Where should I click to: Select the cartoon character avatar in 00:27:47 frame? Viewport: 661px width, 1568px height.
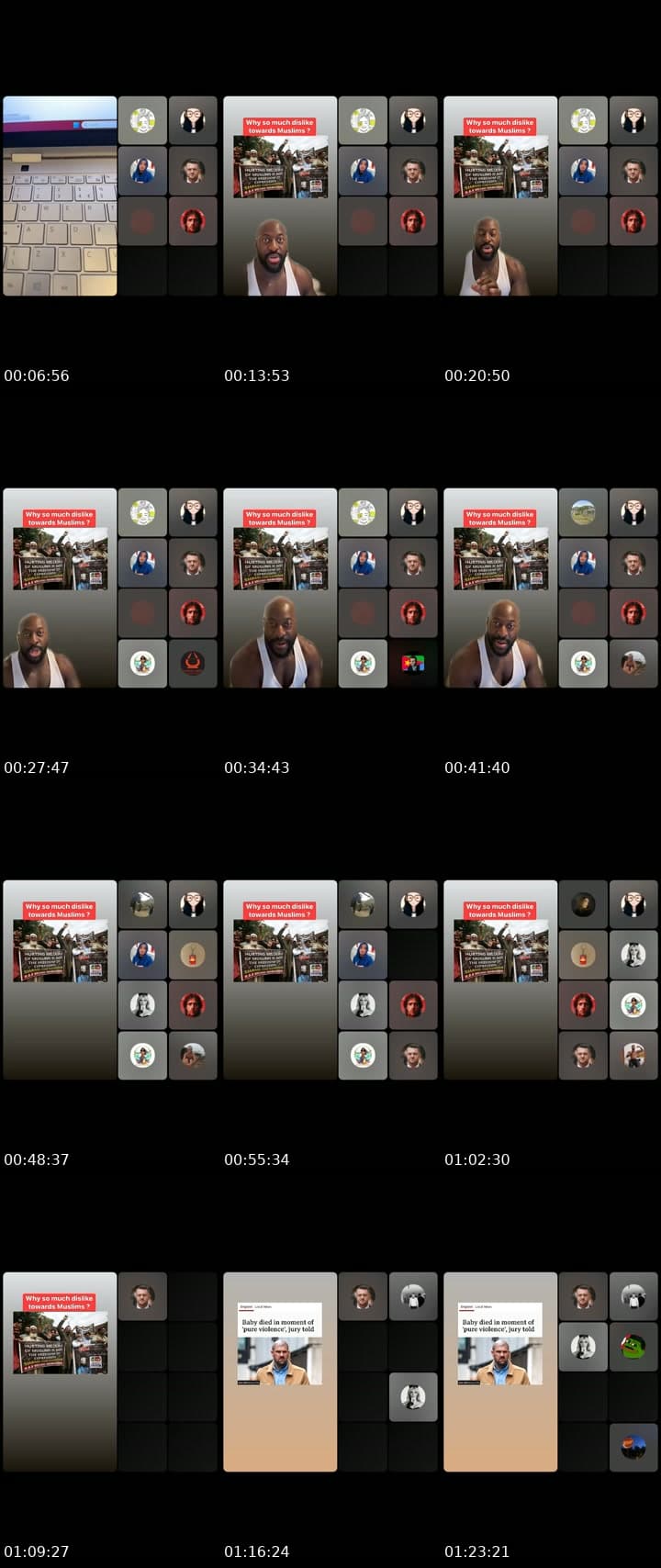(142, 663)
